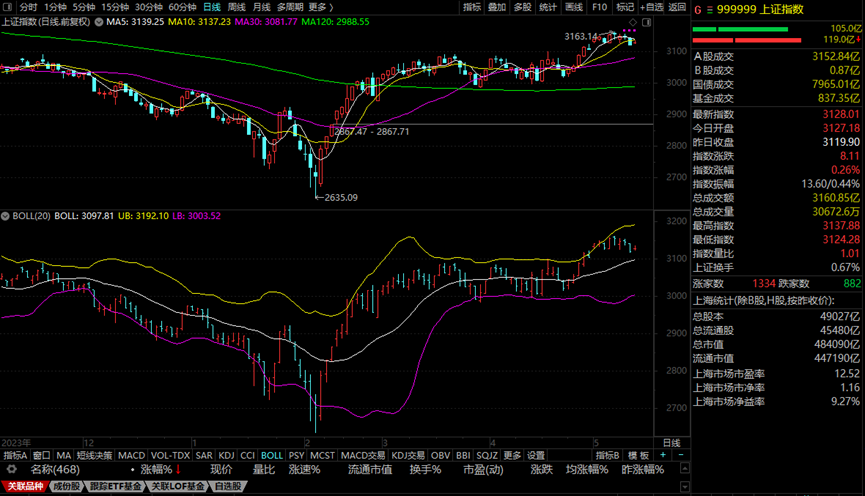Click the green list icon beside 999999
The width and height of the screenshot is (865, 496).
[709, 10]
